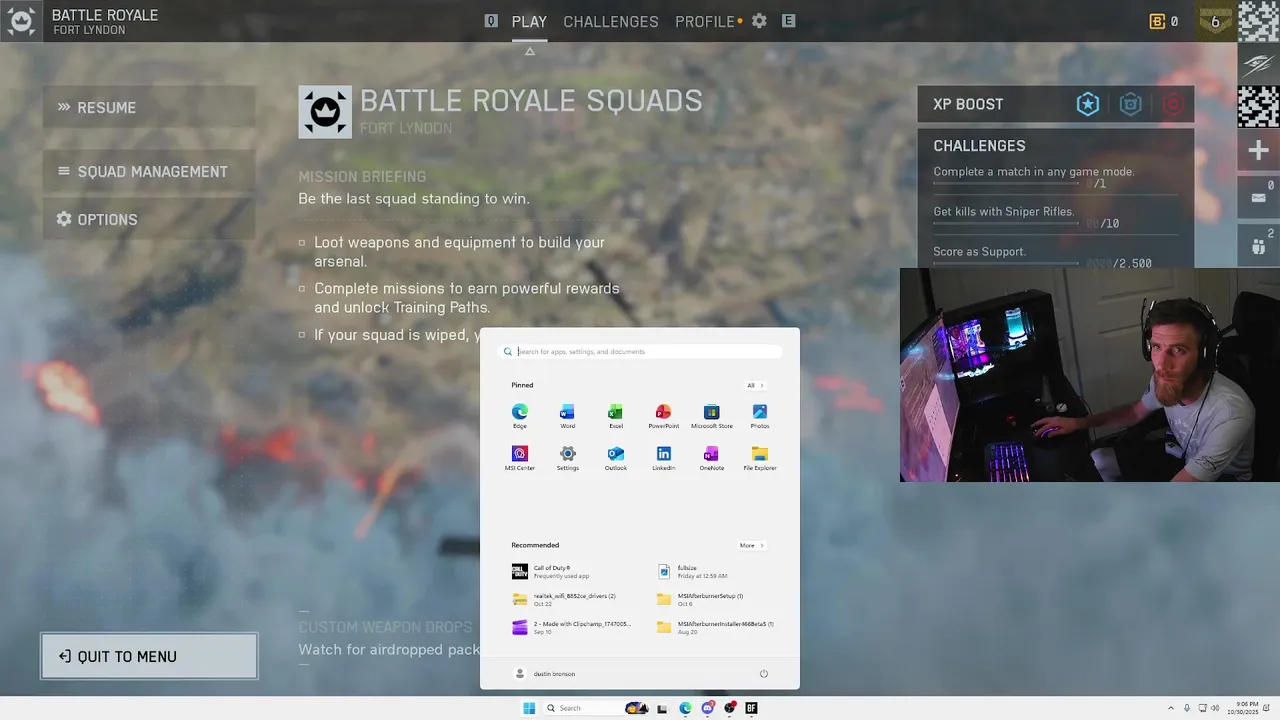Open MSIAfterburnerSetup (1) recommended folder
The height and width of the screenshot is (720, 1280).
point(702,599)
